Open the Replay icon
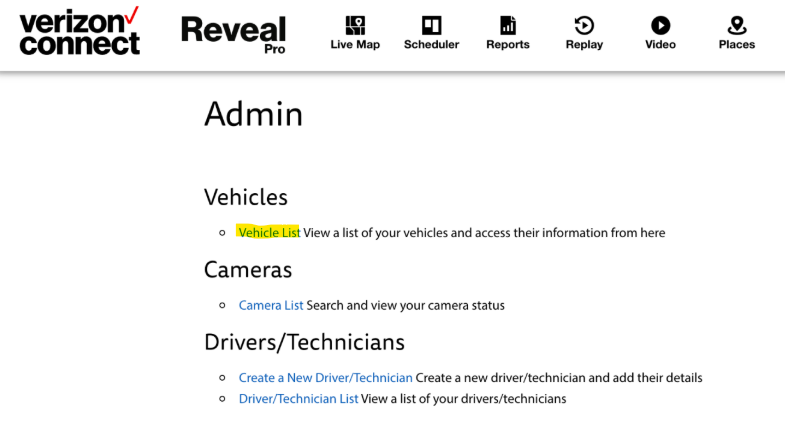Image resolution: width=785 pixels, height=426 pixels. click(x=584, y=25)
